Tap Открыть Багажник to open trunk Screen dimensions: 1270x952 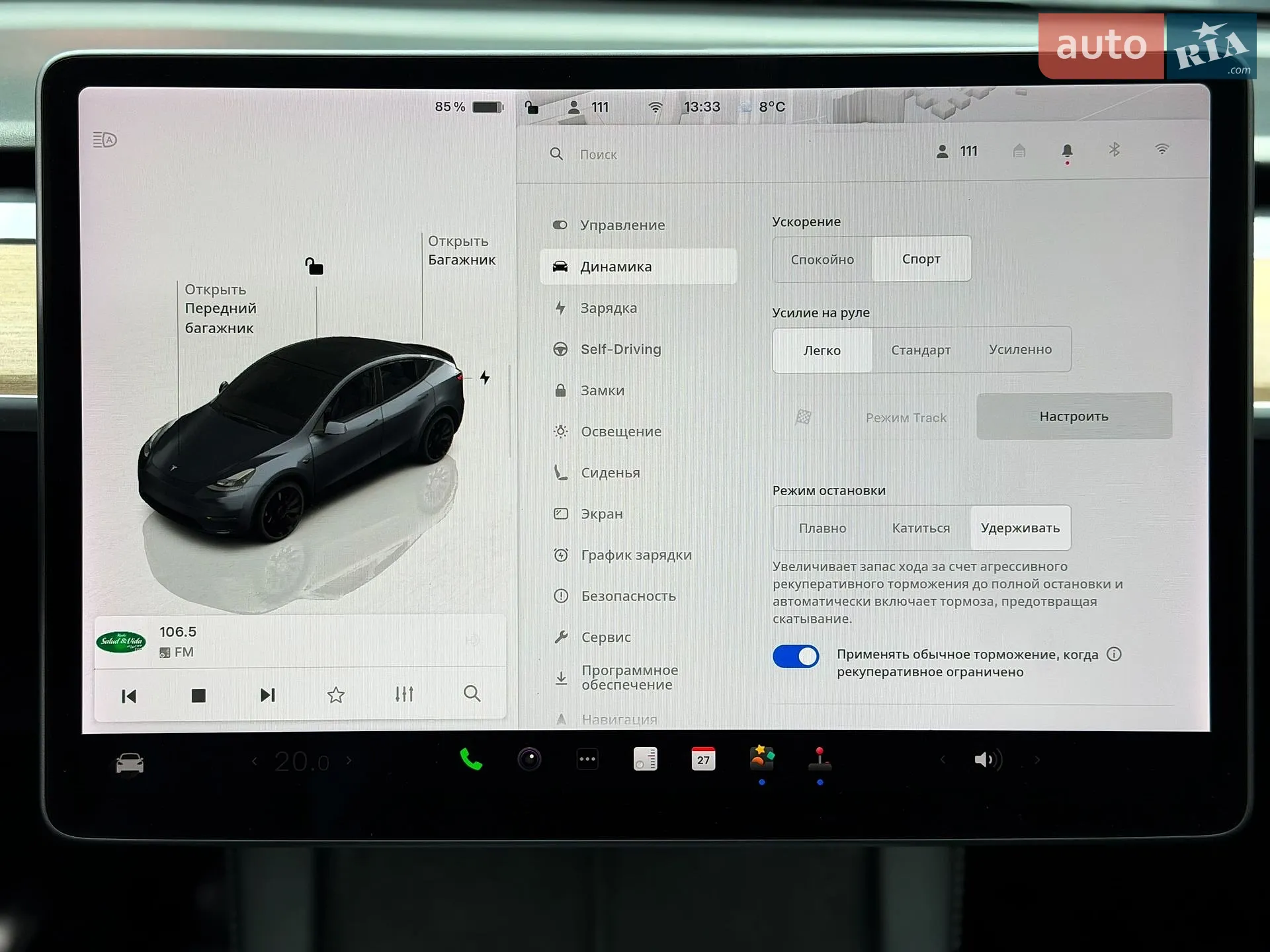click(461, 251)
